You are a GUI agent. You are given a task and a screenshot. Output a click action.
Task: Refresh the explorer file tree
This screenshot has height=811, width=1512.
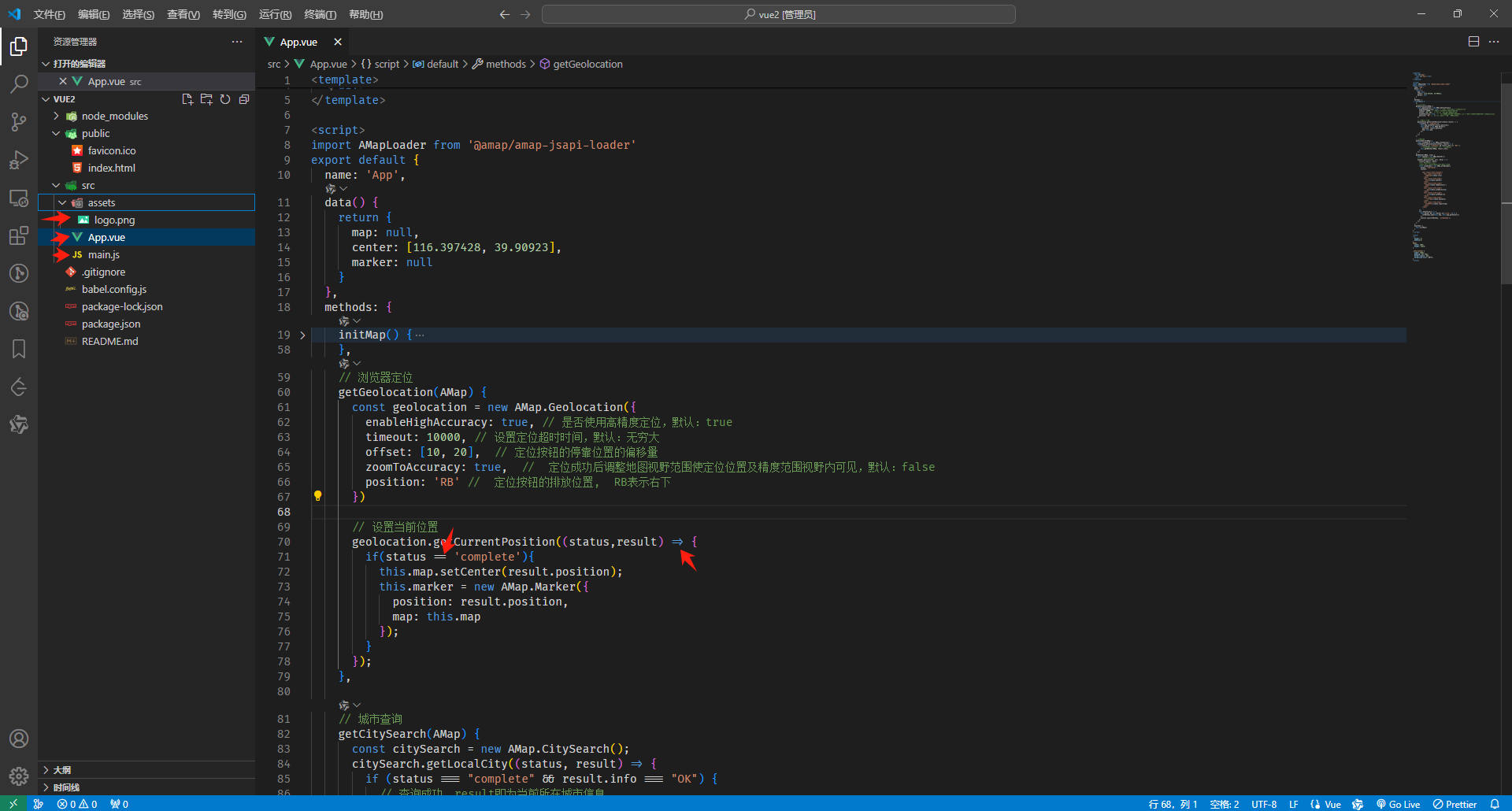(x=225, y=99)
